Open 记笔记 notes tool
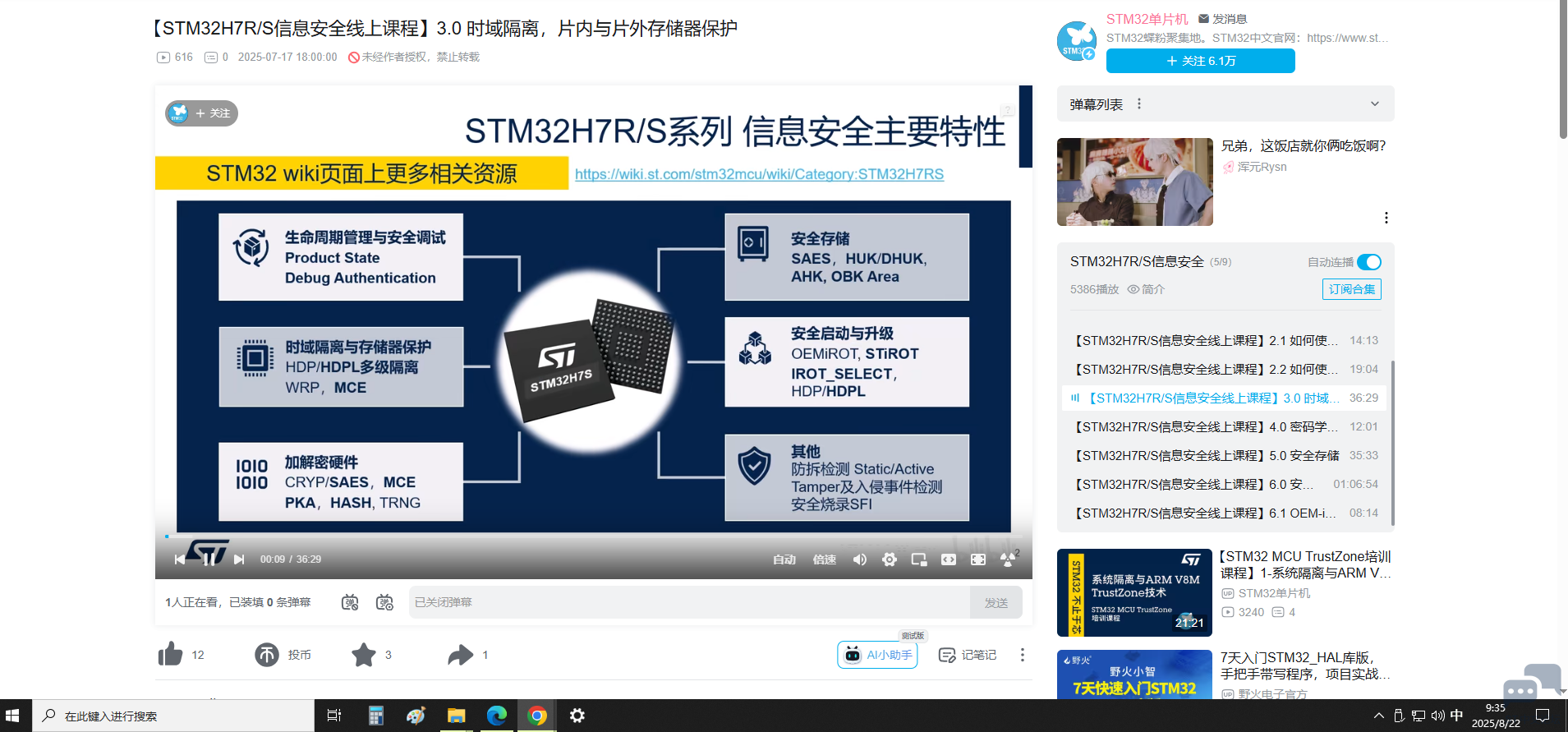Screen dimensions: 1568x732 click(968, 655)
